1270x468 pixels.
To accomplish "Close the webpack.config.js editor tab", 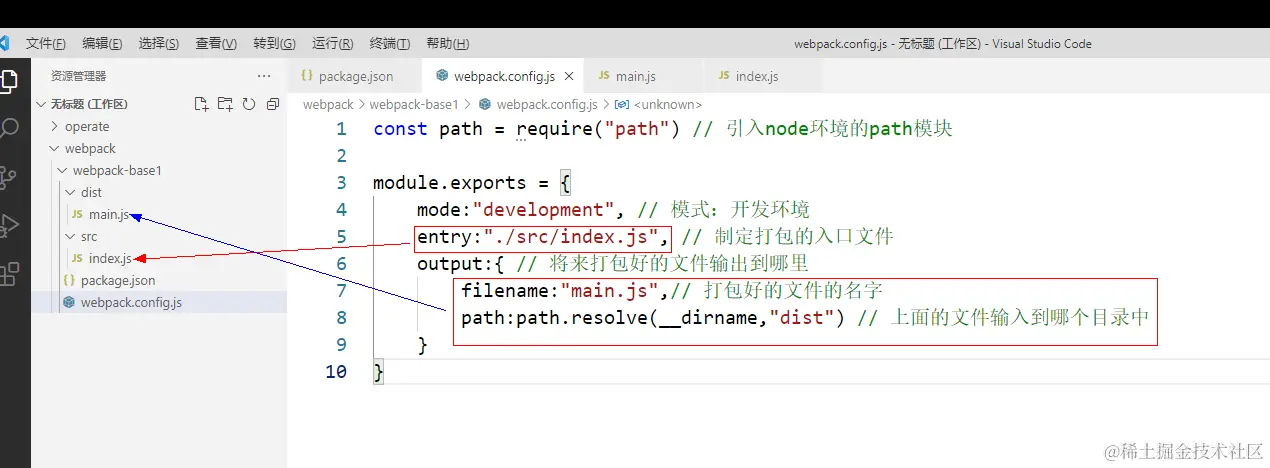I will click(x=569, y=76).
